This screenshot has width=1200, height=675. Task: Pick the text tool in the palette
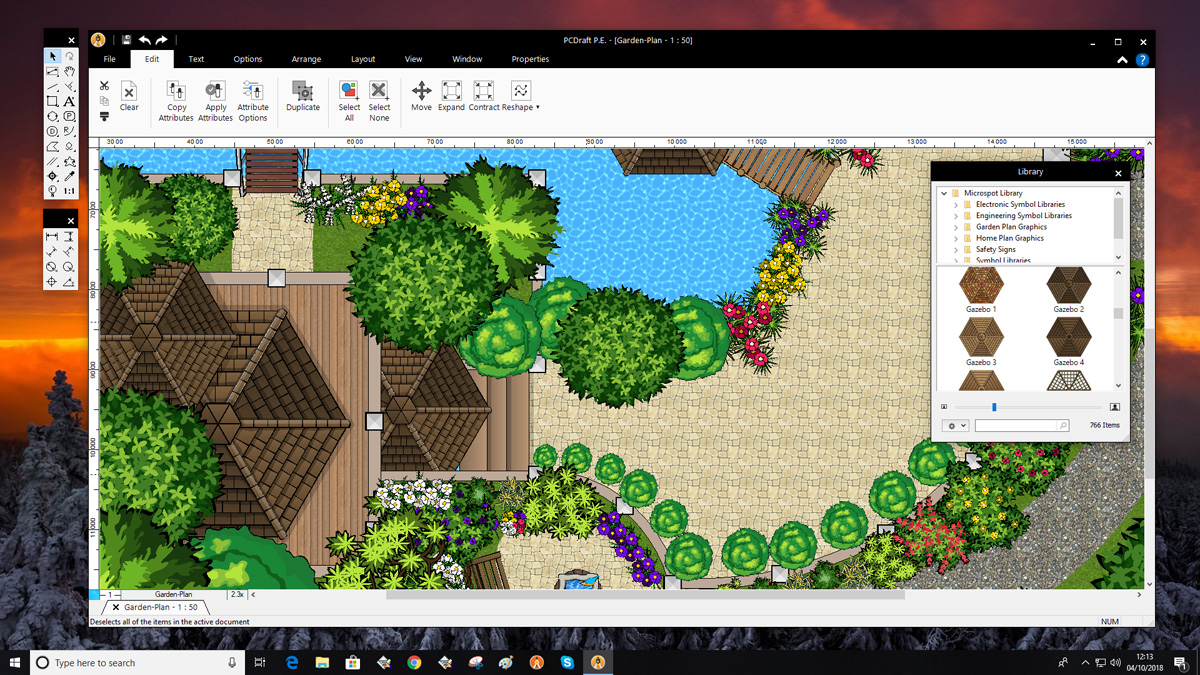coord(69,101)
